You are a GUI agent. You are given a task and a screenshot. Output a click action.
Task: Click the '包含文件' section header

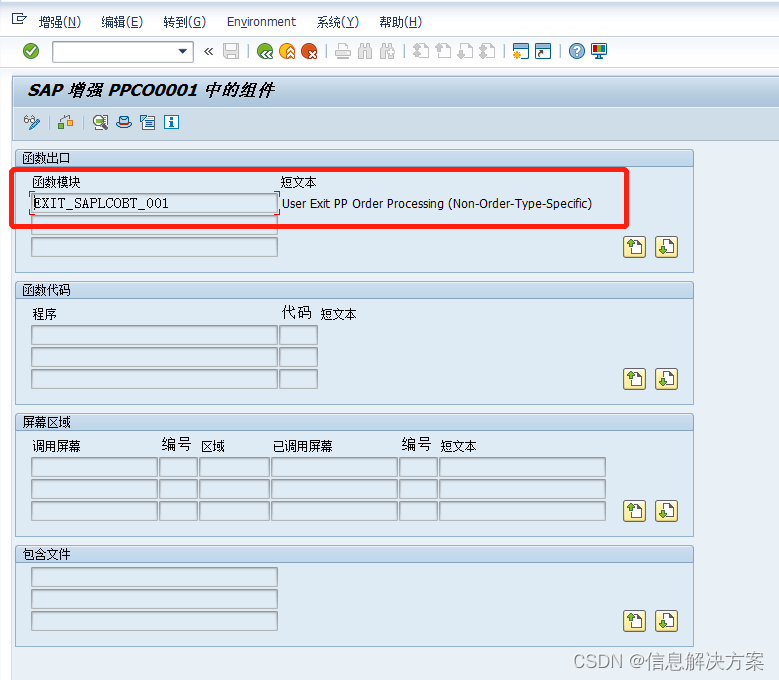46,554
